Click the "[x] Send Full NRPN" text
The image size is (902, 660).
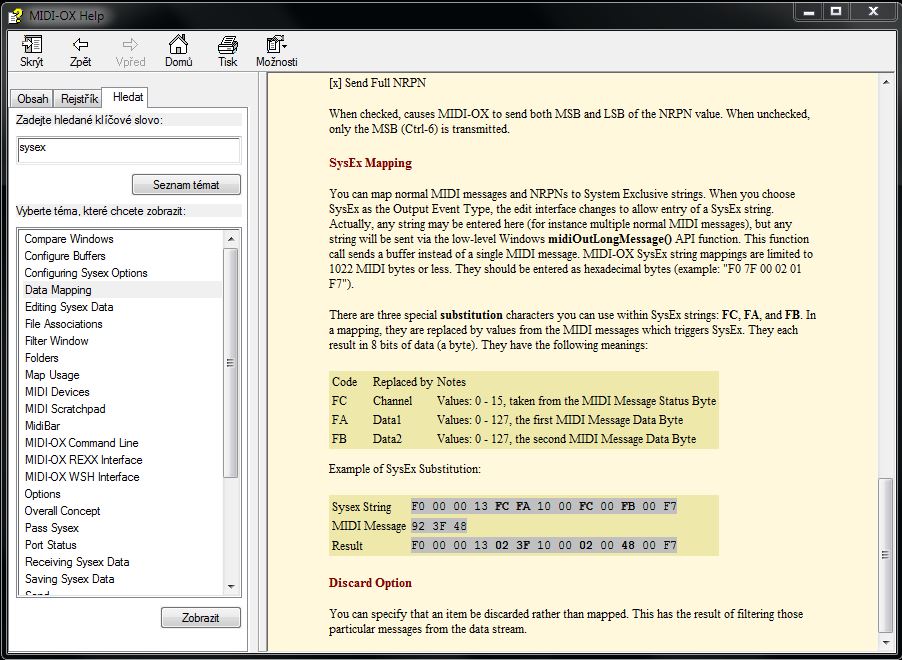coord(377,83)
